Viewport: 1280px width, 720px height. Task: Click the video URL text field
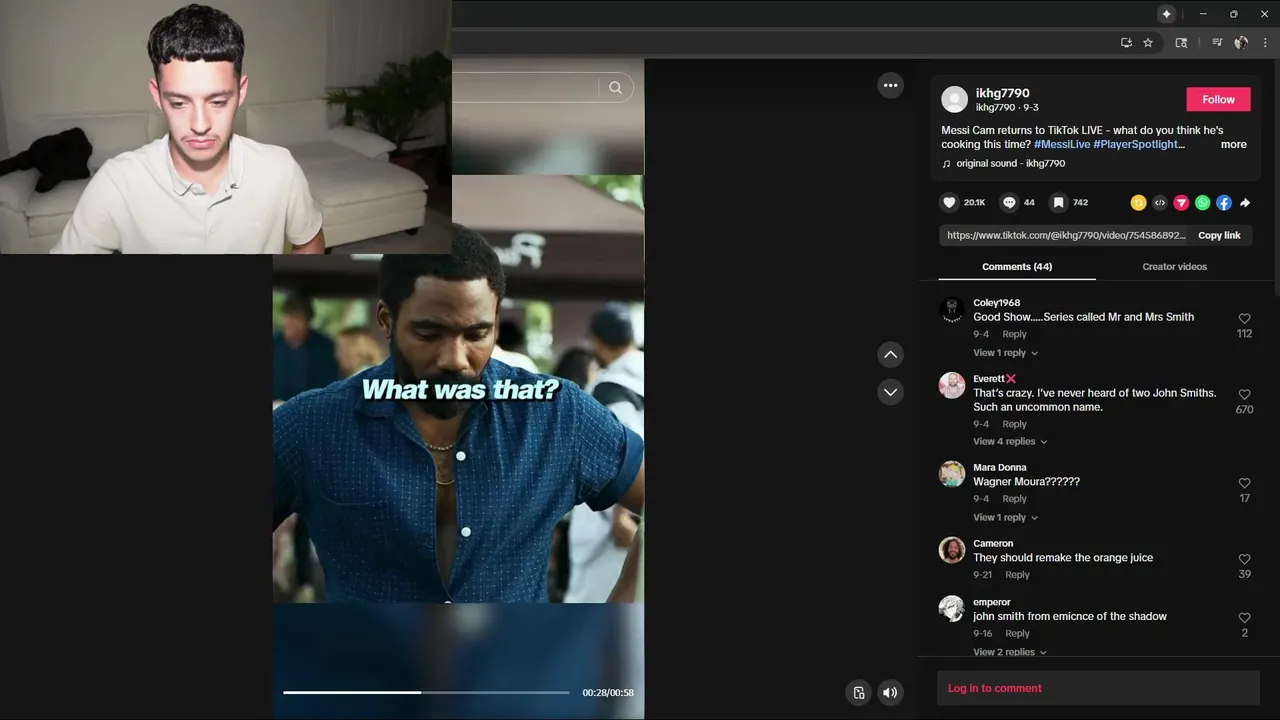click(1066, 236)
